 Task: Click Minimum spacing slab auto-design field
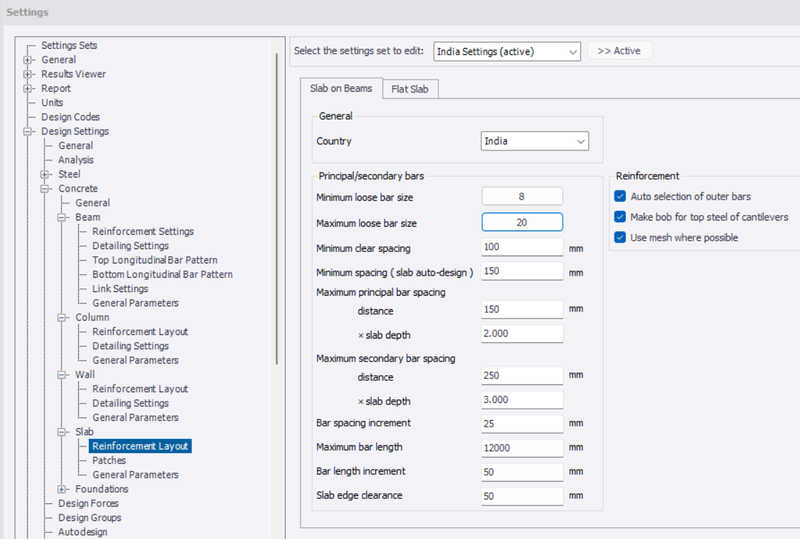point(522,271)
